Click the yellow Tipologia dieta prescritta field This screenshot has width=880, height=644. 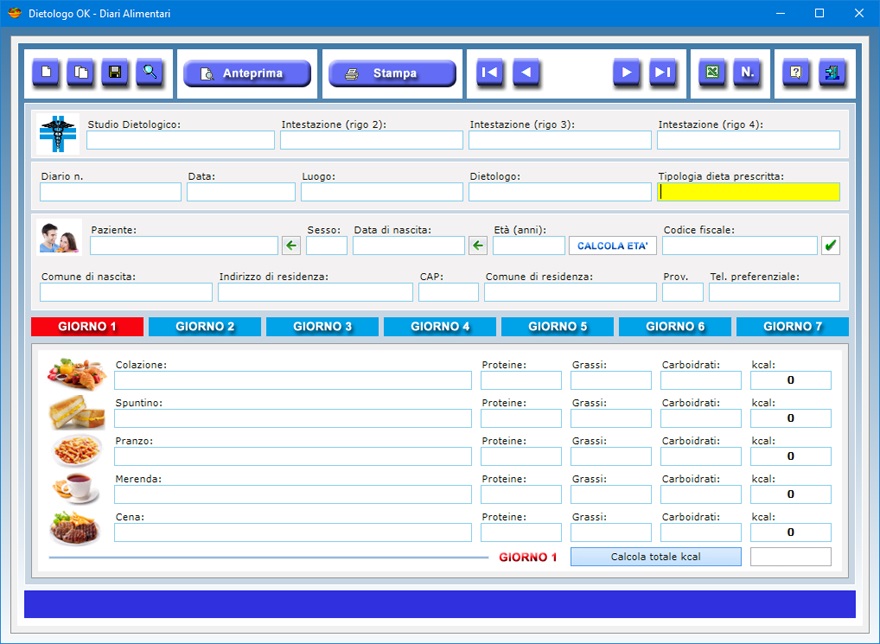[749, 192]
